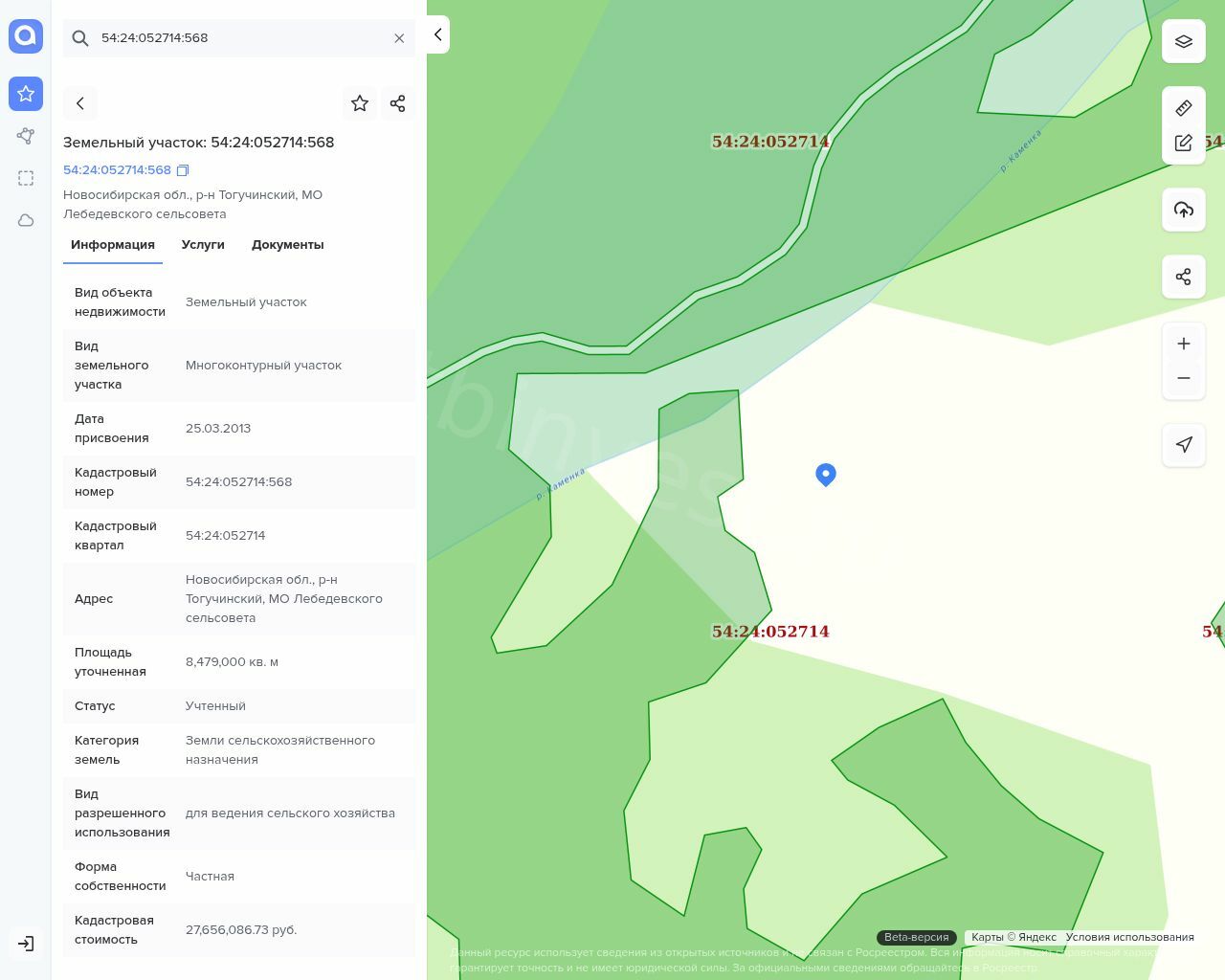Activate the draw and edit tool
This screenshot has height=980, width=1225.
(x=1183, y=143)
